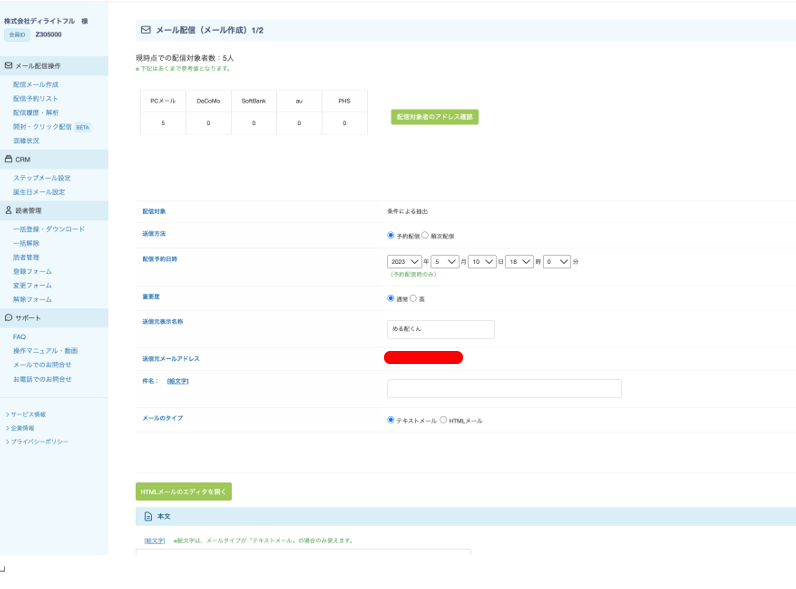Click the document icon beside 本文
Screen dimensions: 796x589
click(x=146, y=516)
